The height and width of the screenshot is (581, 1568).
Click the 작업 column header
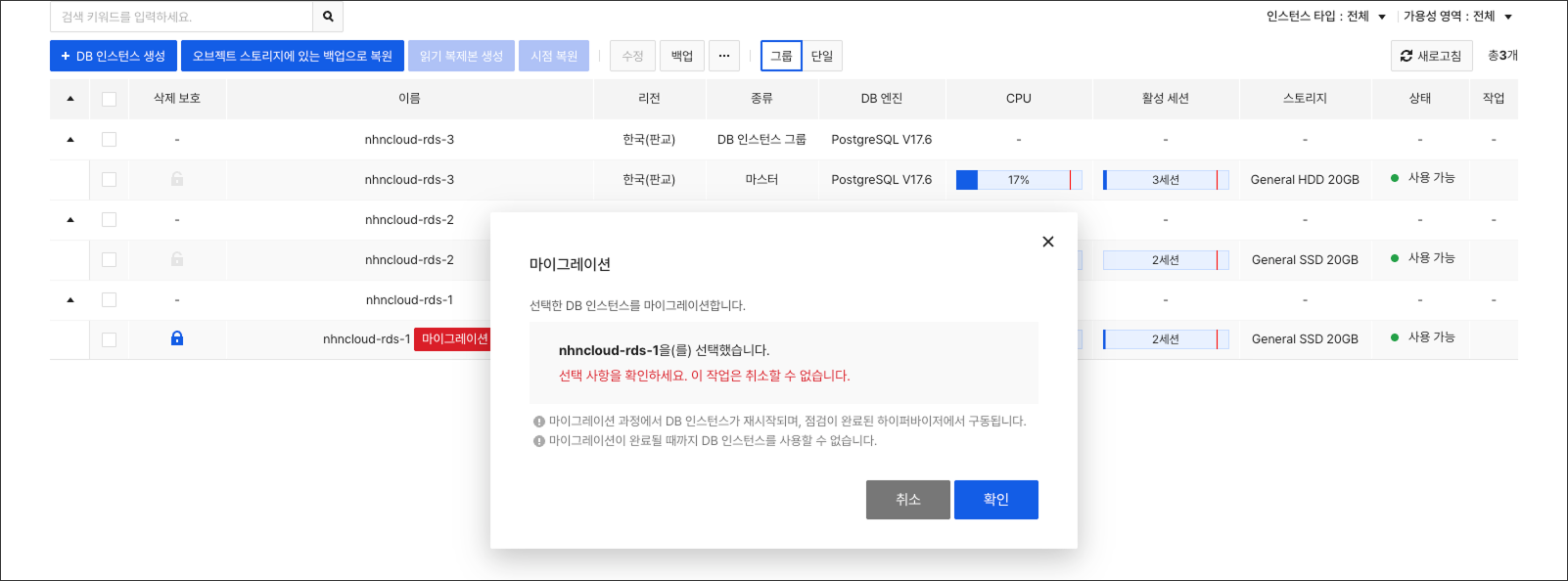1494,99
